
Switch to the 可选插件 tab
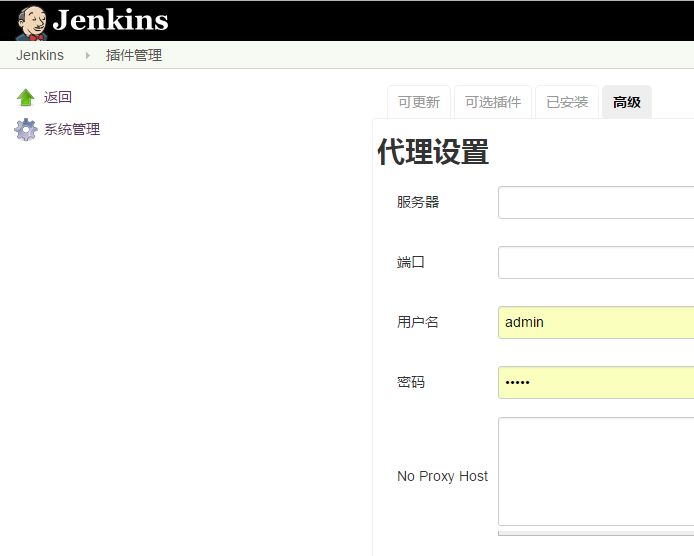[493, 102]
